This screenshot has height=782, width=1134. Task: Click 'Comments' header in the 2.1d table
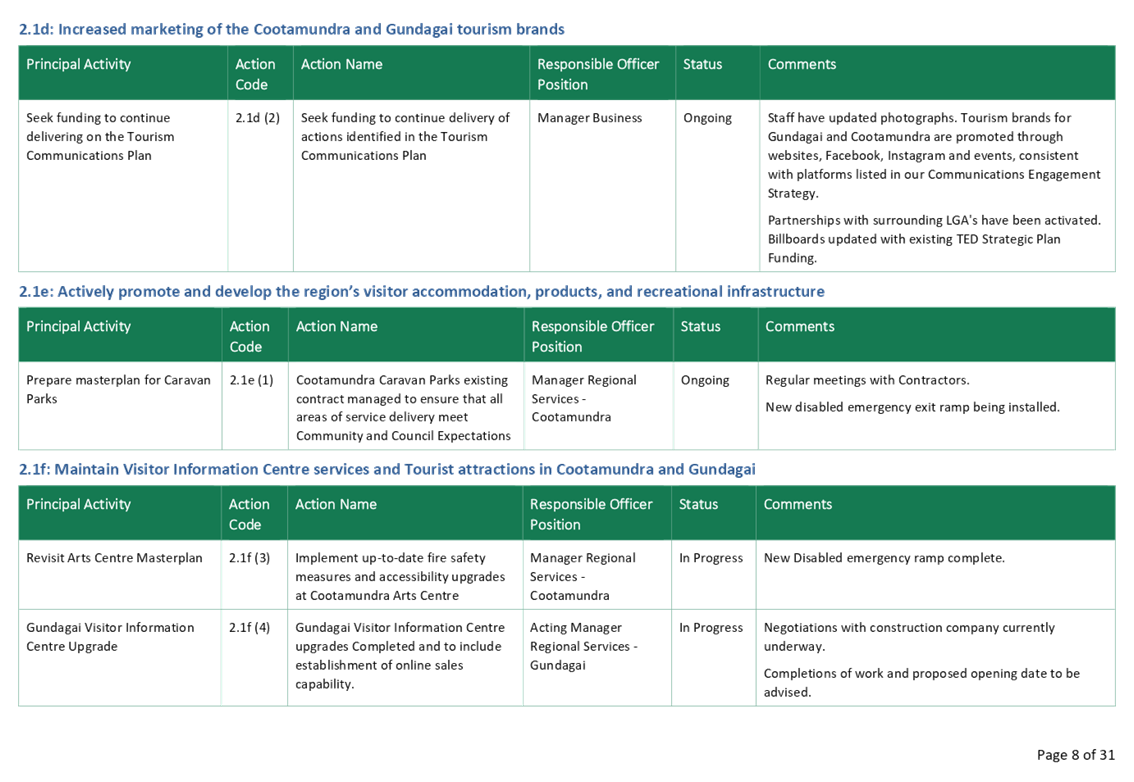[801, 64]
